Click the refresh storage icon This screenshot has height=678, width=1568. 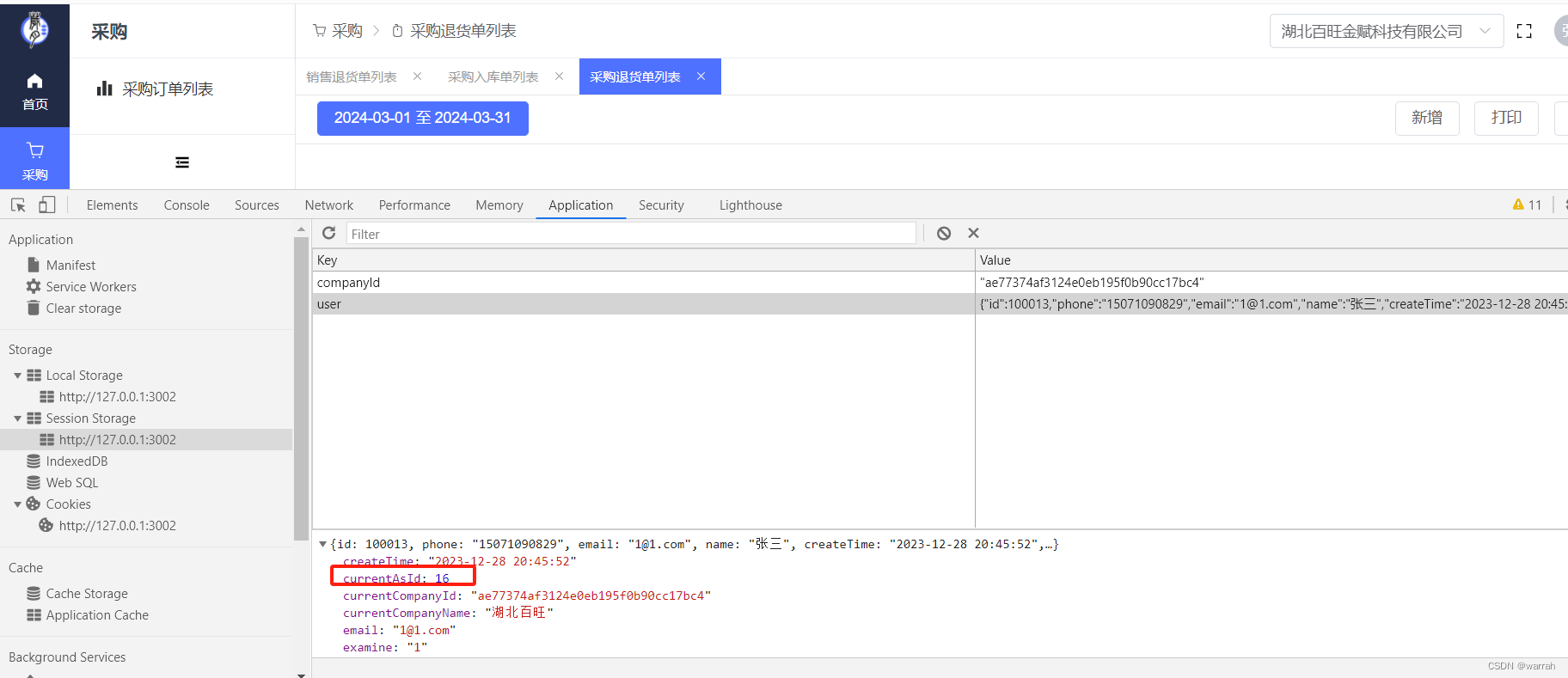pos(328,233)
